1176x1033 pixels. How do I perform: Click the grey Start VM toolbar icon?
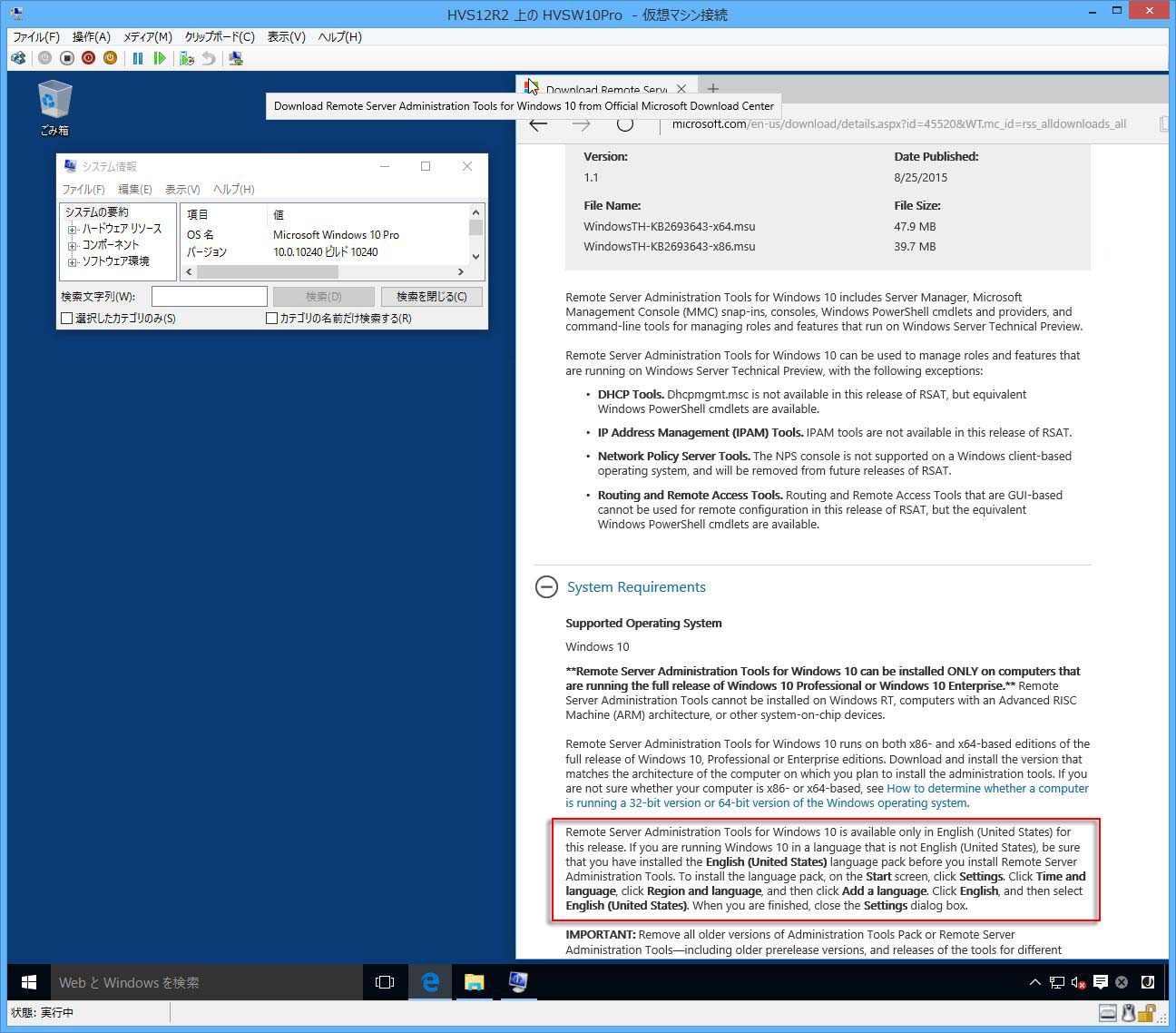click(44, 58)
